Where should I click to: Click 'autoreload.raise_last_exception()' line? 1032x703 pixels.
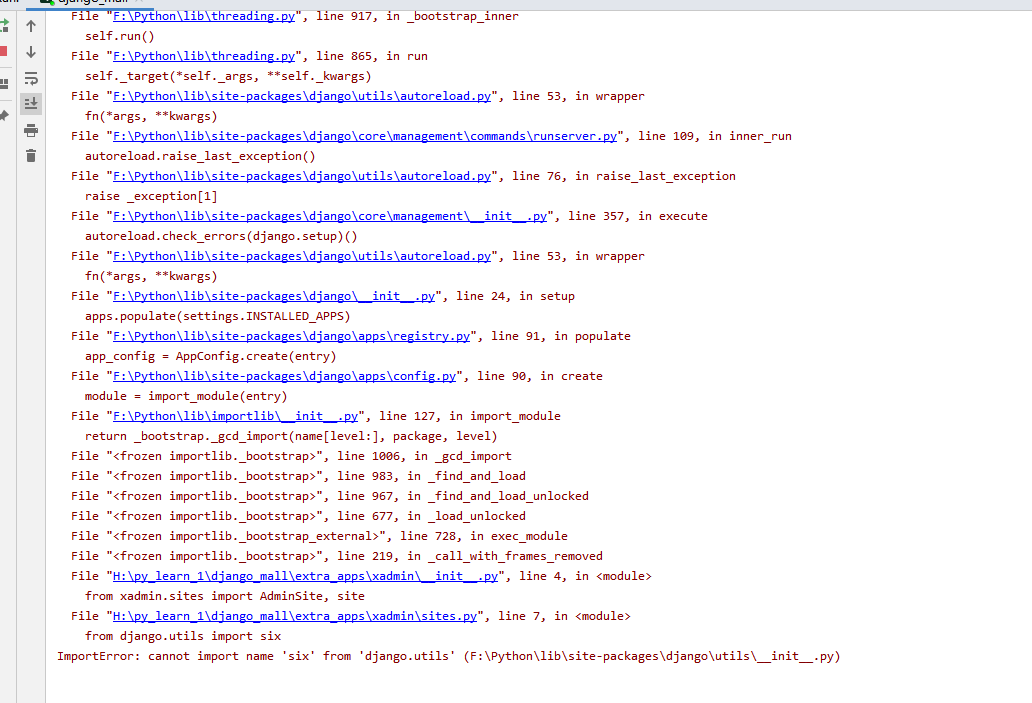(200, 157)
